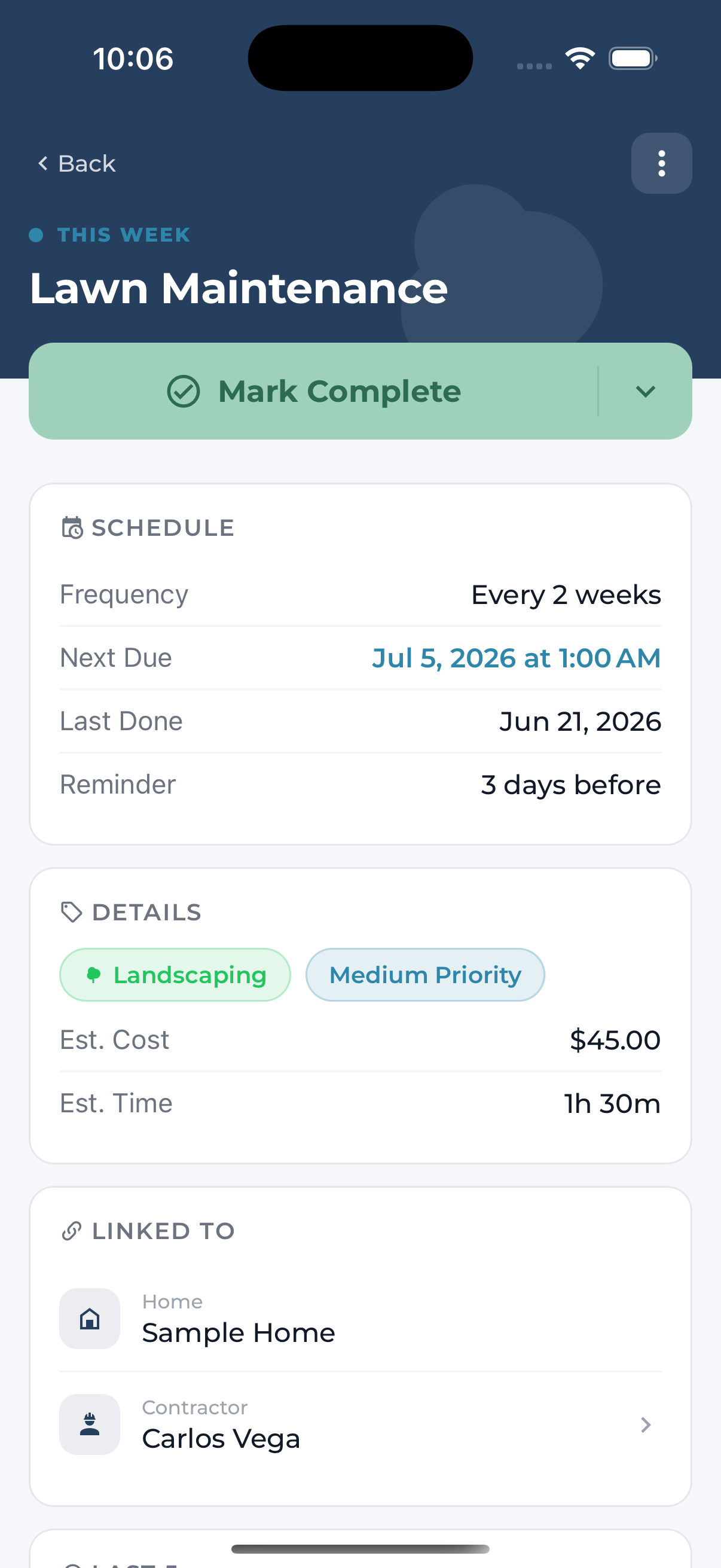Viewport: 721px width, 1568px height.
Task: Go Back to the previous screen
Action: pos(76,163)
